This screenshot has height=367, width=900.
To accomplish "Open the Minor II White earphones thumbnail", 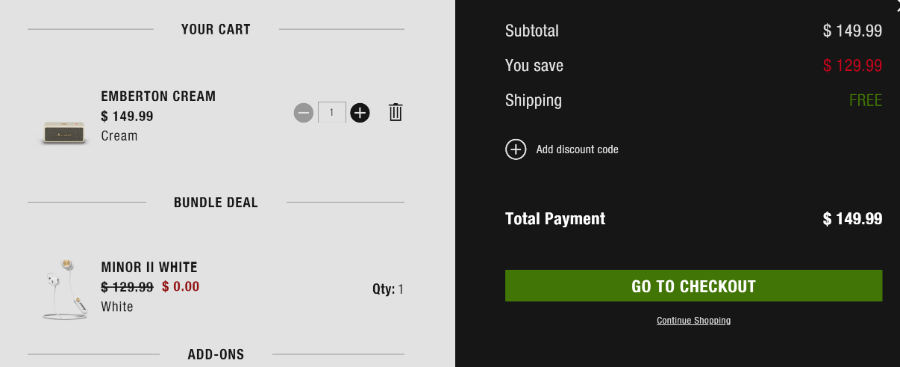I will coord(64,289).
